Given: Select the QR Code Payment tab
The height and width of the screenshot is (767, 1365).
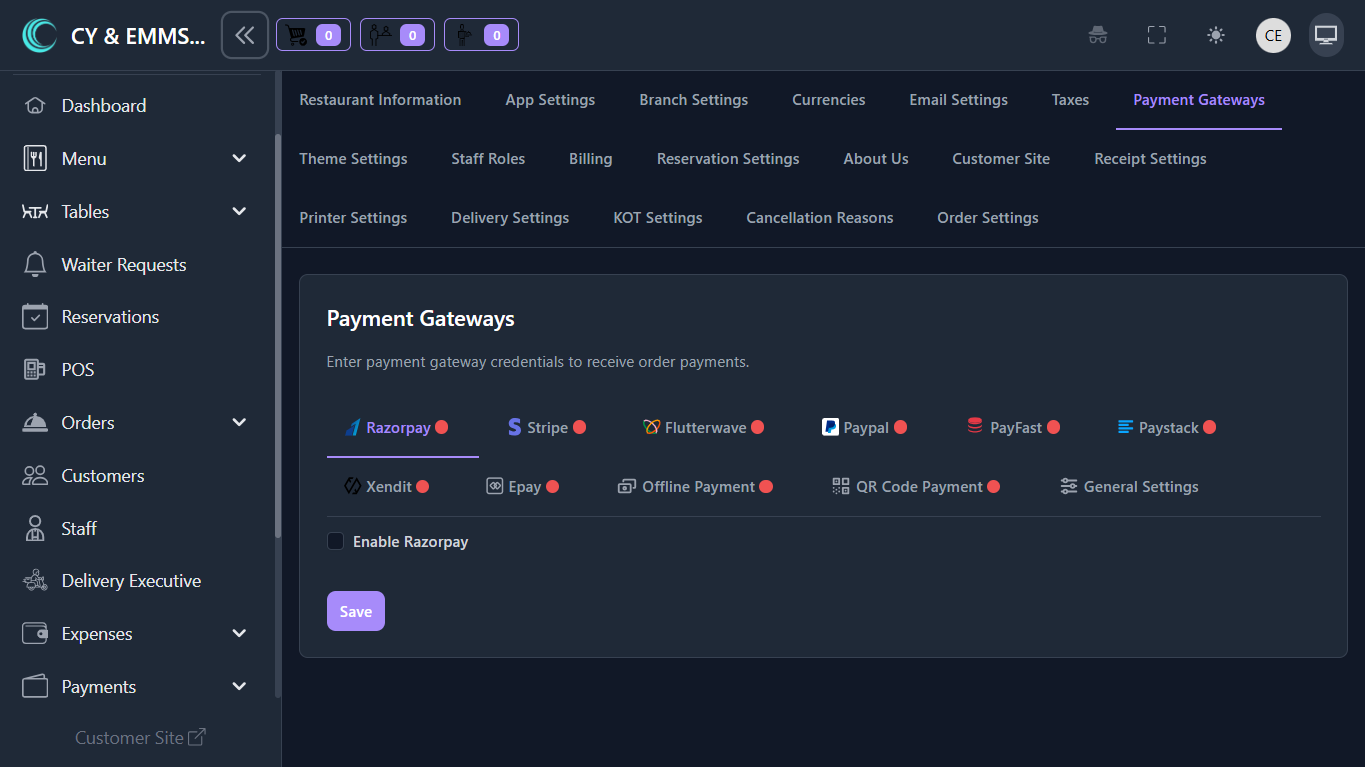Looking at the screenshot, I should coord(916,487).
